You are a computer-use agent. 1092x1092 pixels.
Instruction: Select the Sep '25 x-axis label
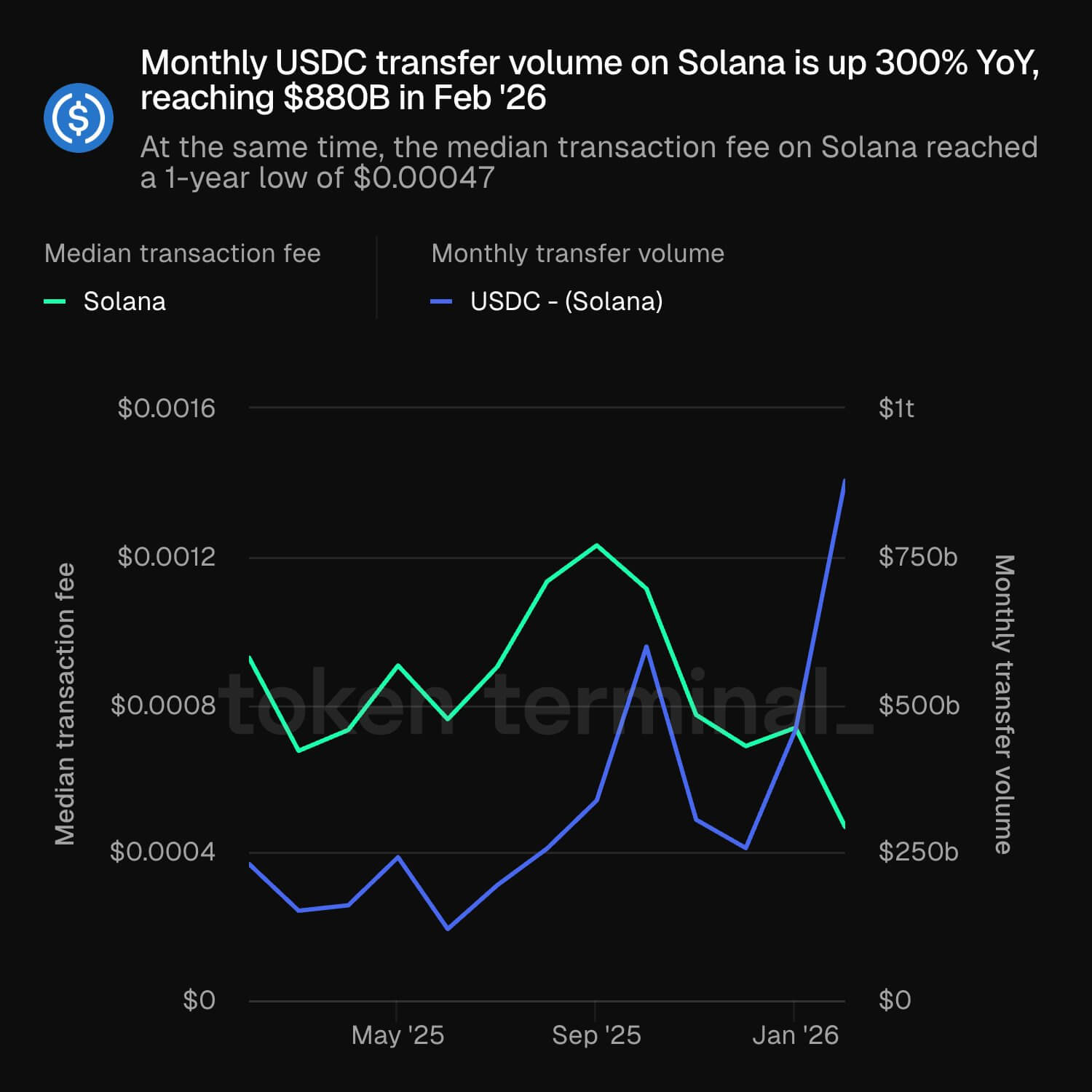pyautogui.click(x=596, y=1035)
